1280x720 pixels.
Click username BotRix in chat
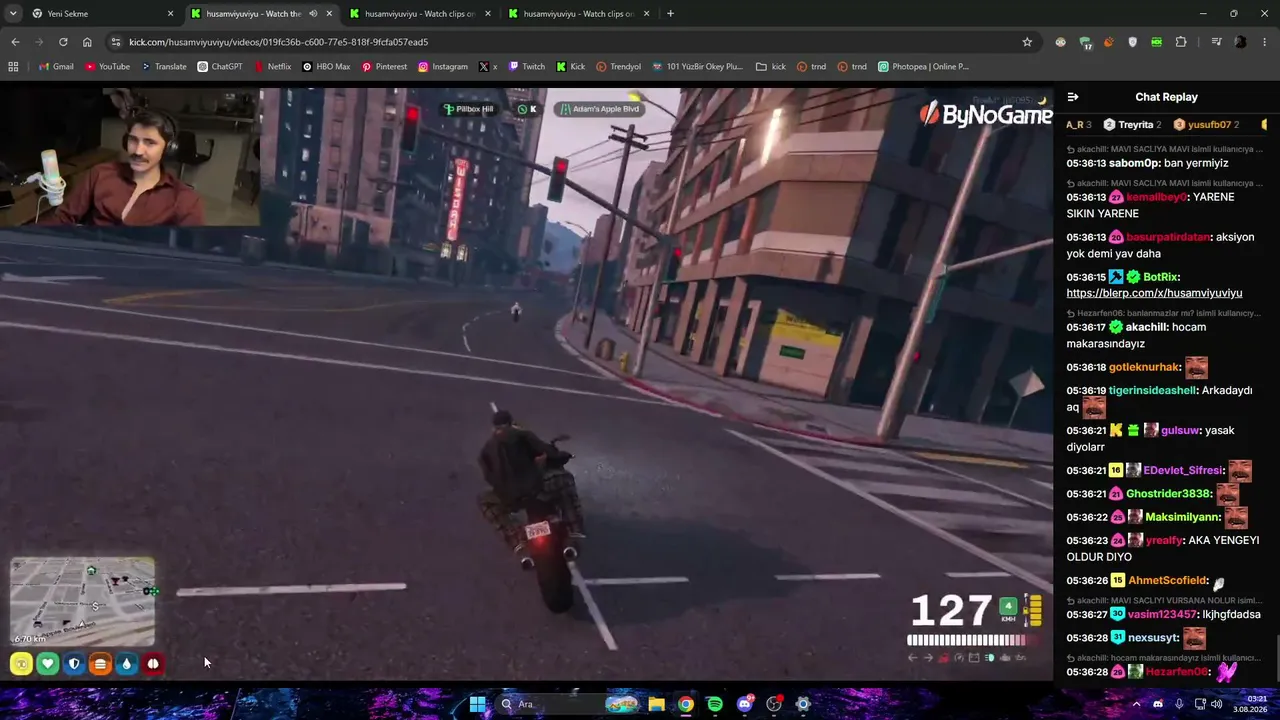pyautogui.click(x=1160, y=277)
